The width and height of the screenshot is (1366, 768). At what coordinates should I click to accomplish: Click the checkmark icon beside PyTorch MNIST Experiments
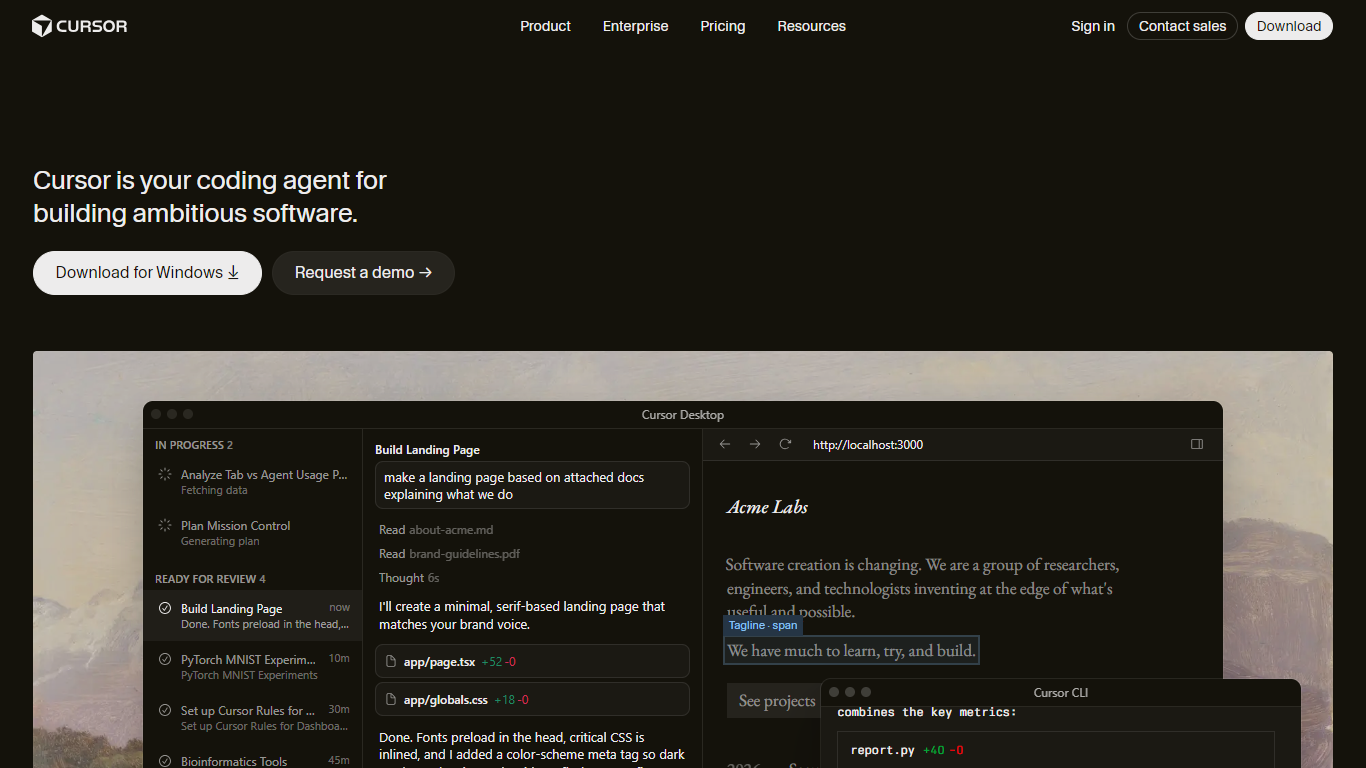(165, 659)
